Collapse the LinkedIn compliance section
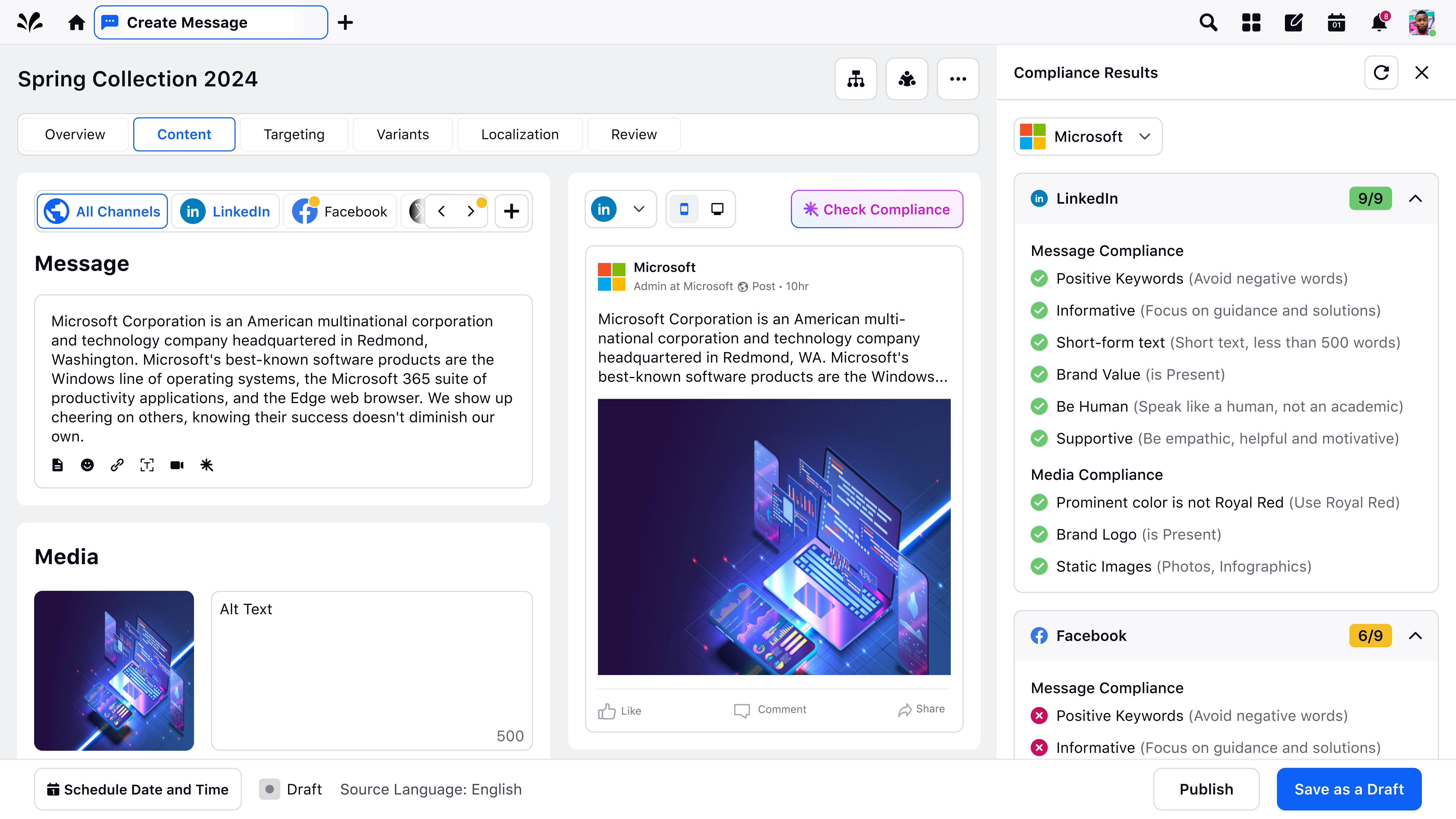The width and height of the screenshot is (1456, 819). pyautogui.click(x=1415, y=199)
